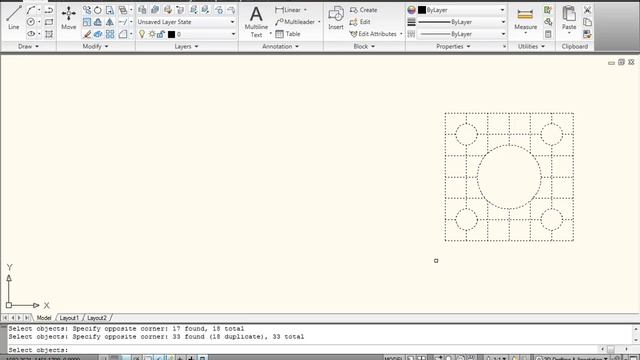The height and width of the screenshot is (360, 640).
Task: Select the Trim tool in Modify panel
Action: pyautogui.click(x=122, y=22)
